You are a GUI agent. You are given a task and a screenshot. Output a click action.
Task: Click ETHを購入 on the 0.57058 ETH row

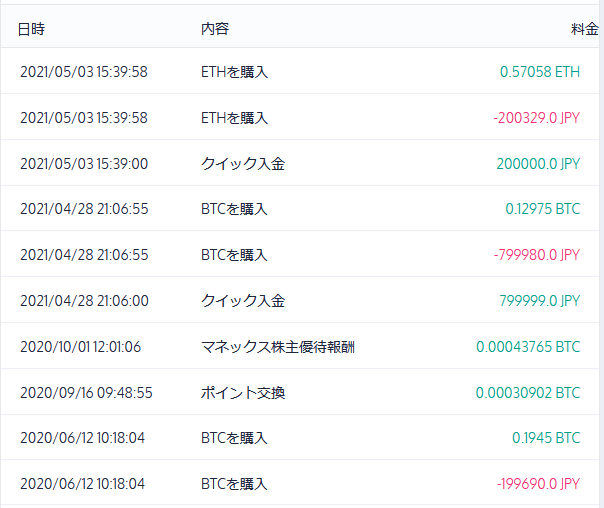point(235,72)
